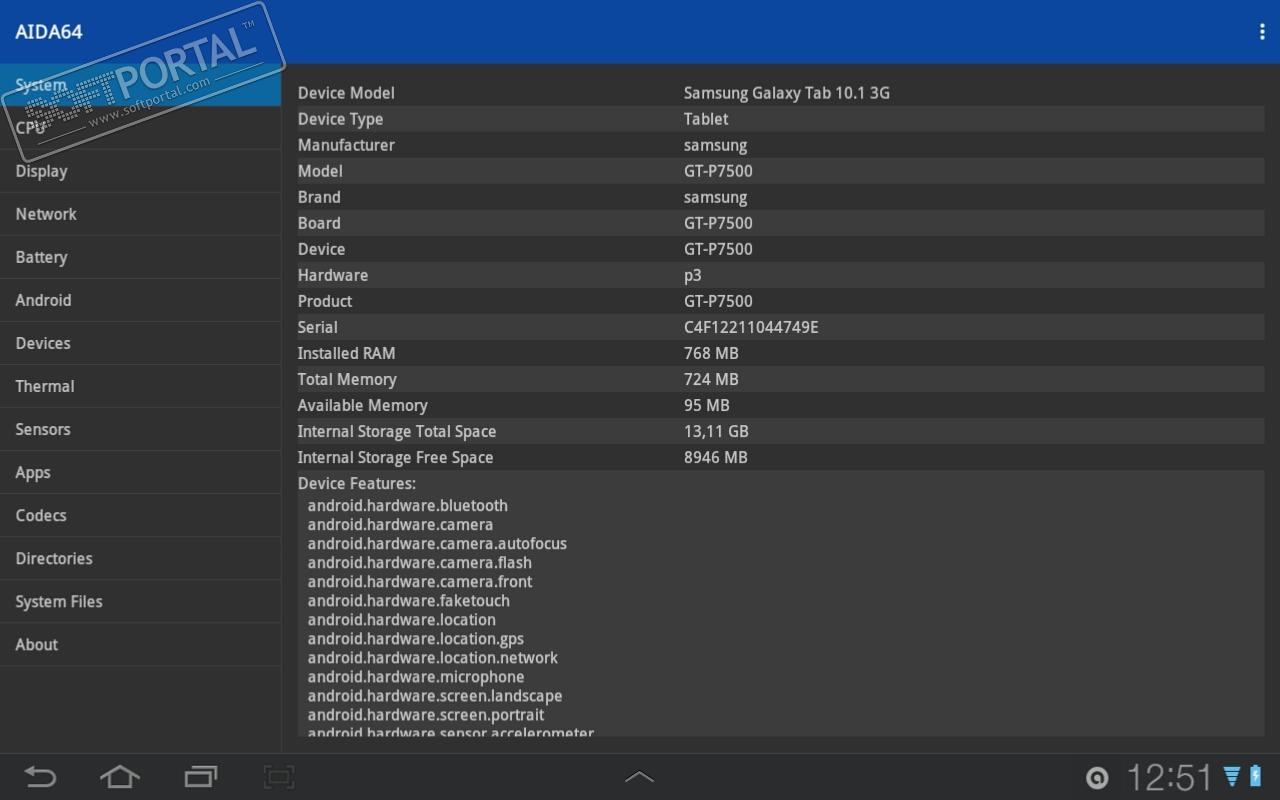This screenshot has width=1280, height=800.
Task: Tap the Manufacturer row label
Action: tap(346, 145)
